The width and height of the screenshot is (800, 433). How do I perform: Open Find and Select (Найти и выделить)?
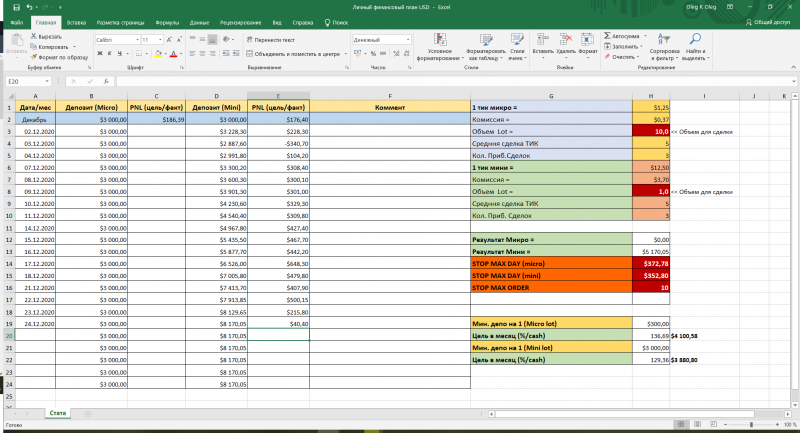tap(695, 41)
